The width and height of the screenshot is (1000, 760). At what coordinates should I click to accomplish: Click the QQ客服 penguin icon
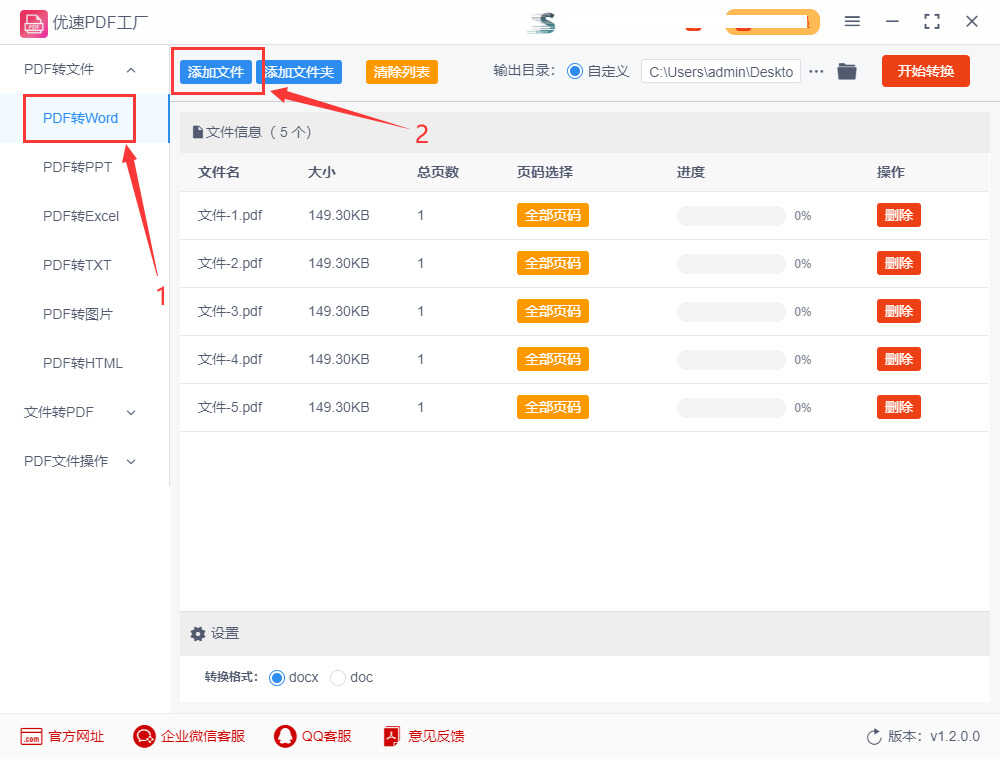click(285, 736)
